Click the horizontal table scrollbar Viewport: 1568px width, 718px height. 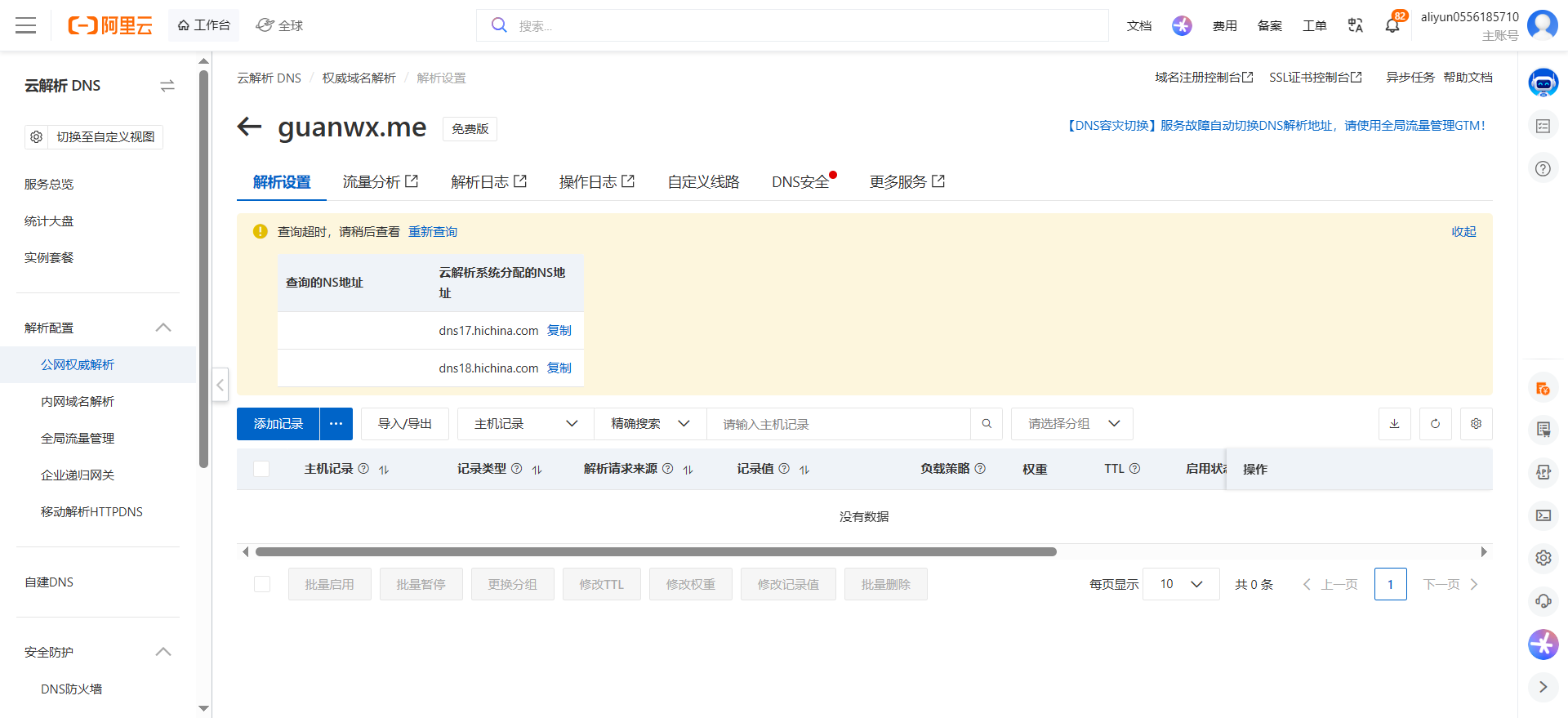[656, 552]
